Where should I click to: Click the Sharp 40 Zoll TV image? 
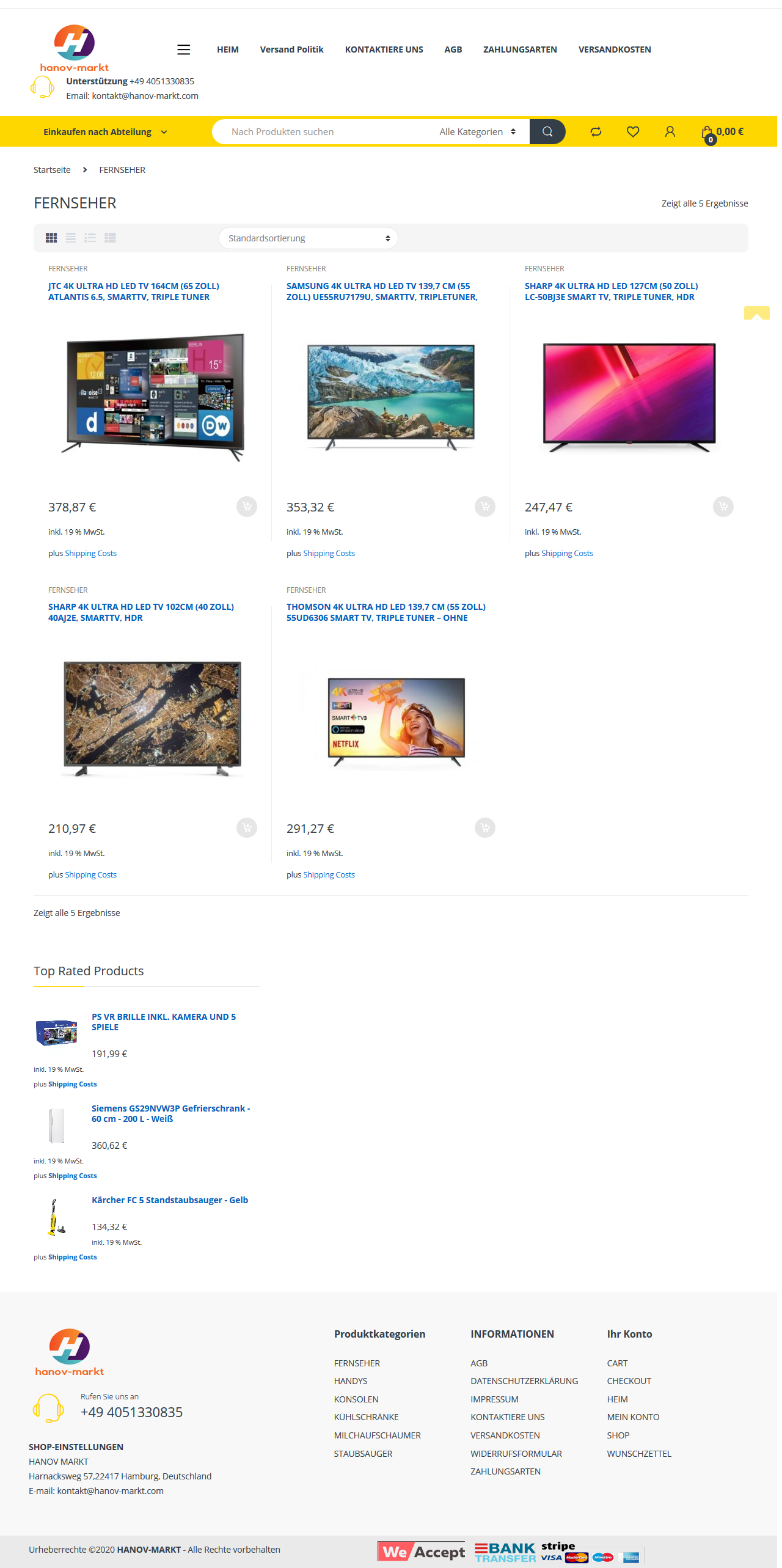pos(153,719)
